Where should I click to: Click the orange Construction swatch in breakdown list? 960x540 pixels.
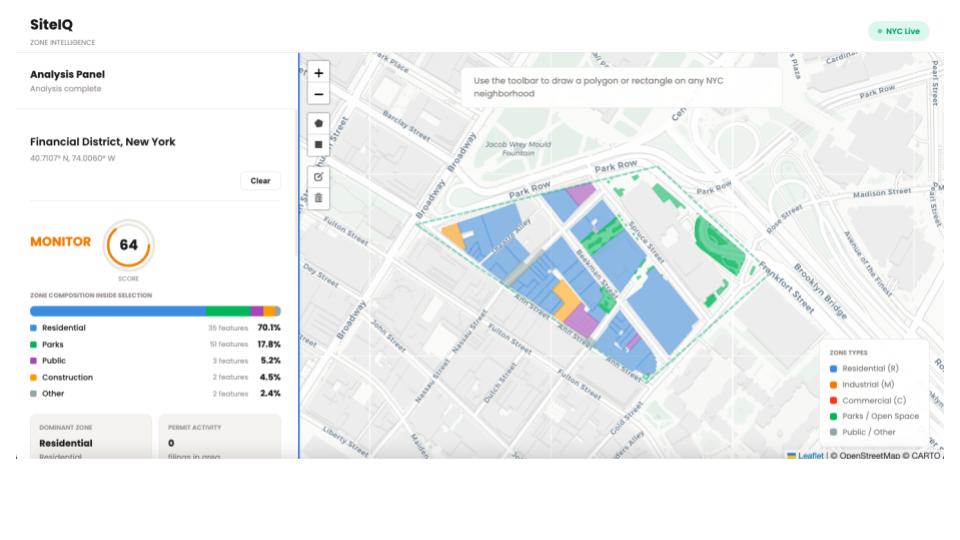(x=34, y=377)
